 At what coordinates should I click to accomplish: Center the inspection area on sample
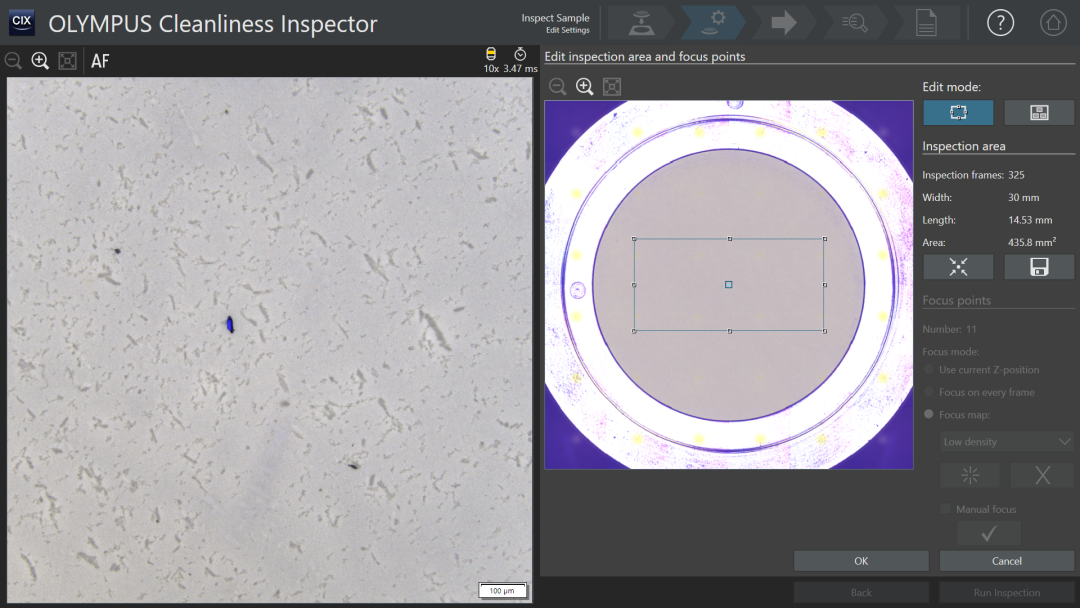[x=958, y=266]
